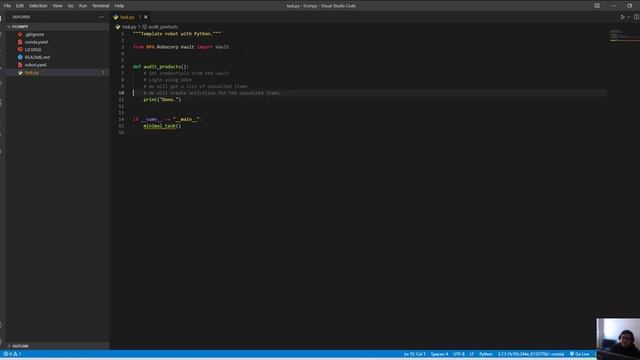The height and width of the screenshot is (360, 640).
Task: Change end-of-line sequence via LF
Action: 471,354
